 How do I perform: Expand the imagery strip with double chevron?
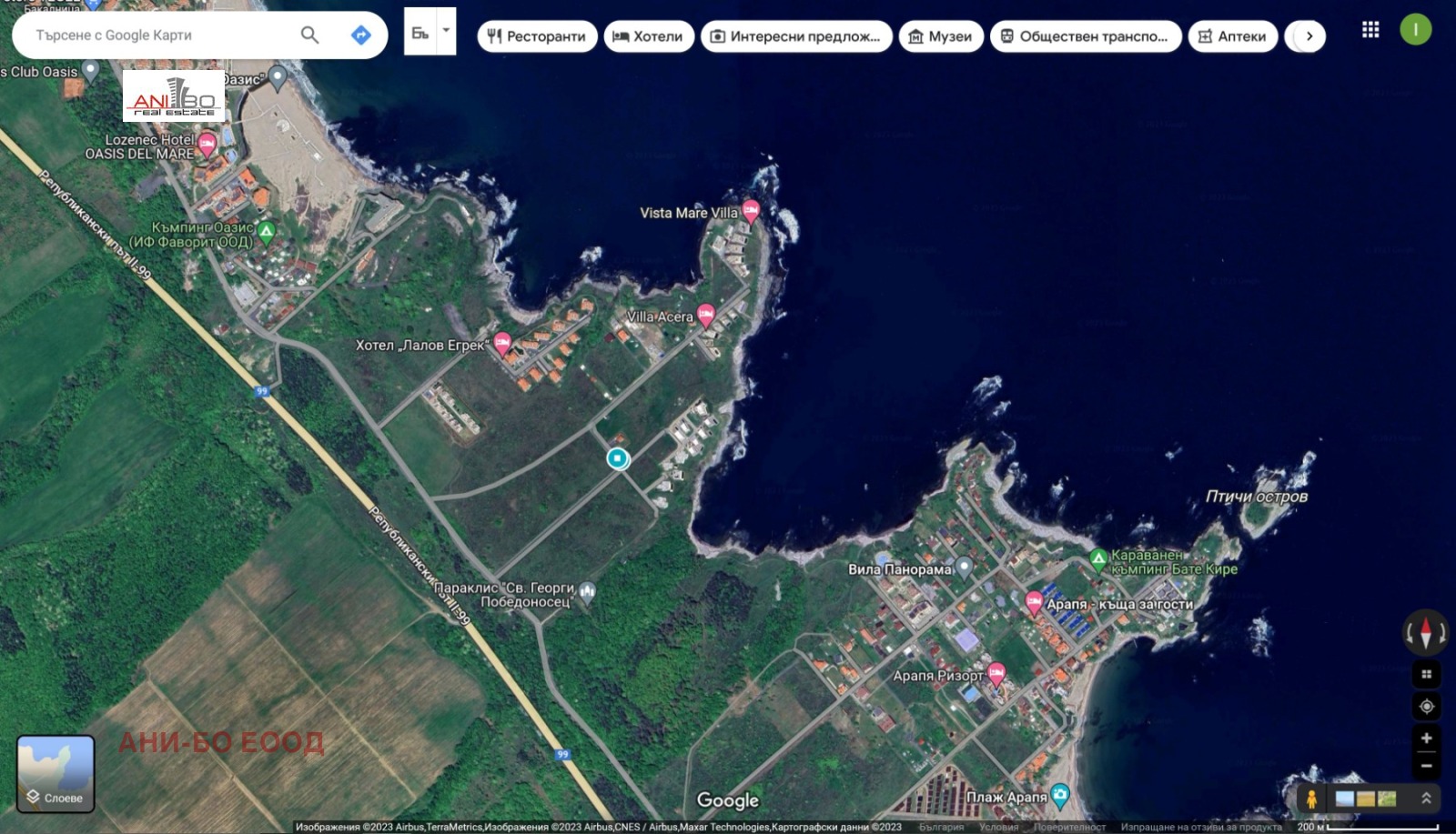pos(1426,799)
